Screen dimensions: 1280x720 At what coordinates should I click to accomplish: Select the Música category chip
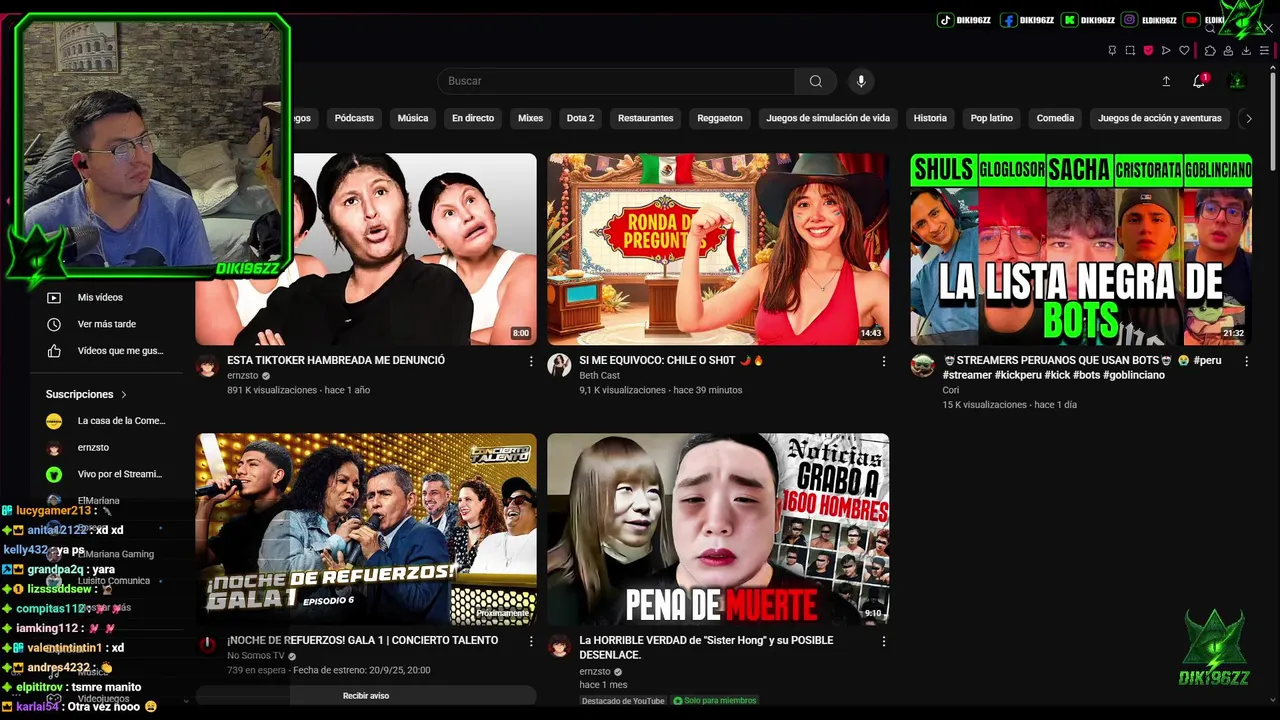pyautogui.click(x=413, y=118)
